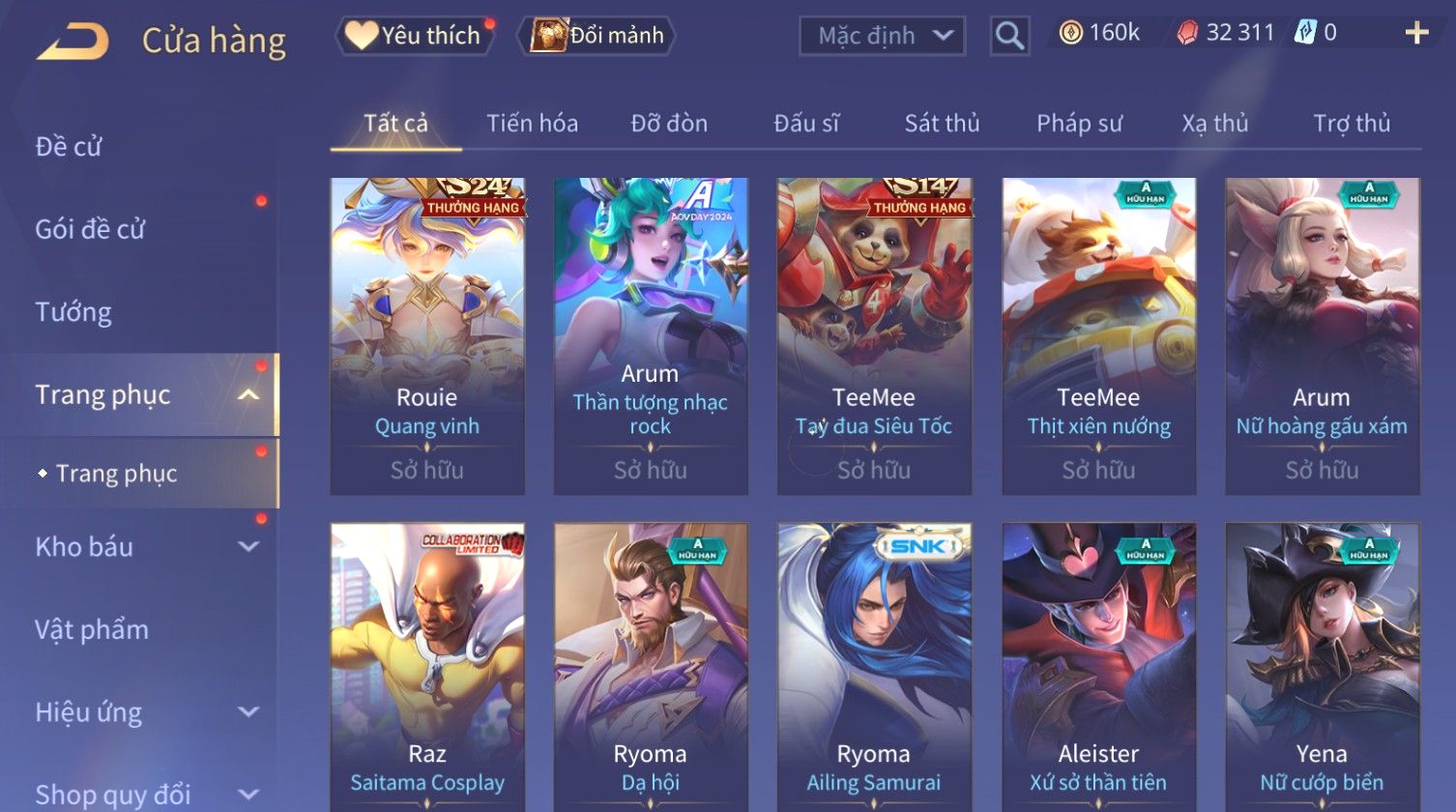Switch to the Pháp sư tab

tap(1079, 124)
